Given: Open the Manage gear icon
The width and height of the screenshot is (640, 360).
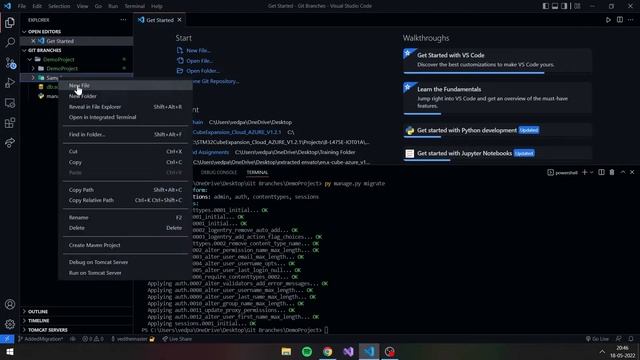Looking at the screenshot, I should point(10,324).
